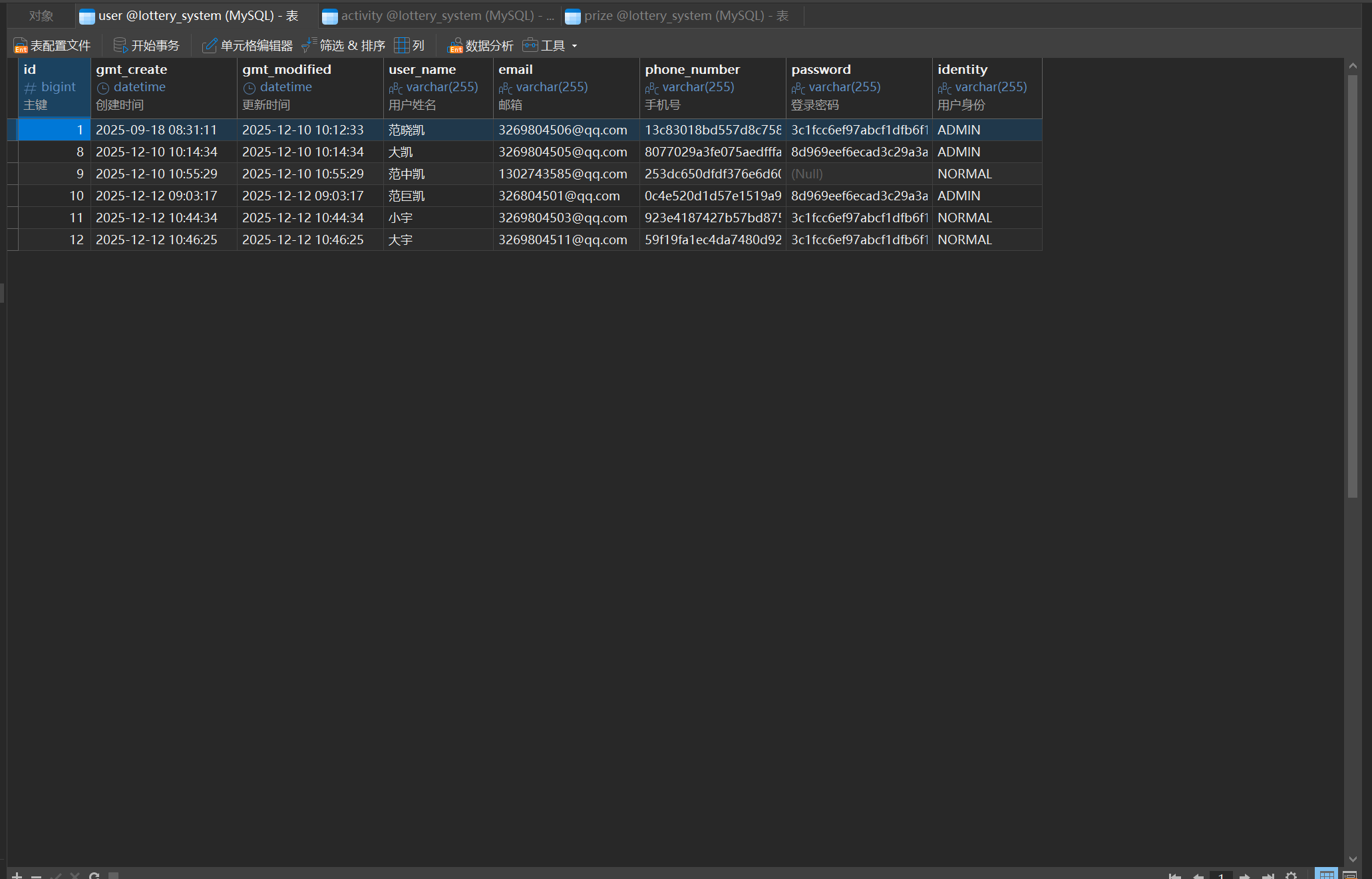Open the data analysis (数据分析) tool
The width and height of the screenshot is (1372, 879).
click(481, 45)
